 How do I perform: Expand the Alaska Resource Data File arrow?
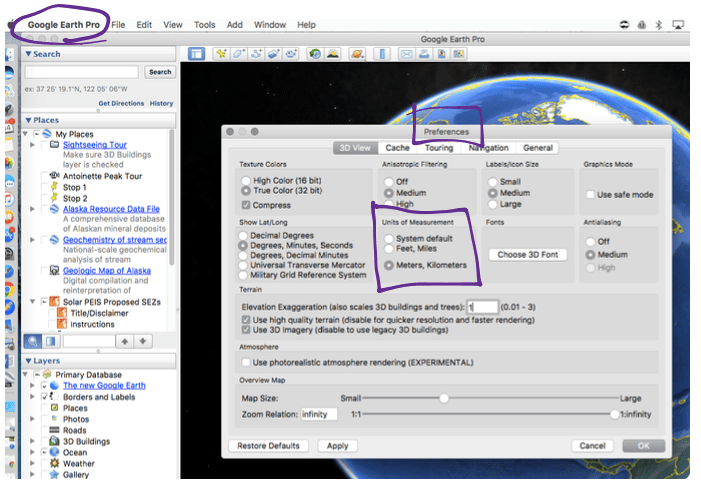pos(32,209)
